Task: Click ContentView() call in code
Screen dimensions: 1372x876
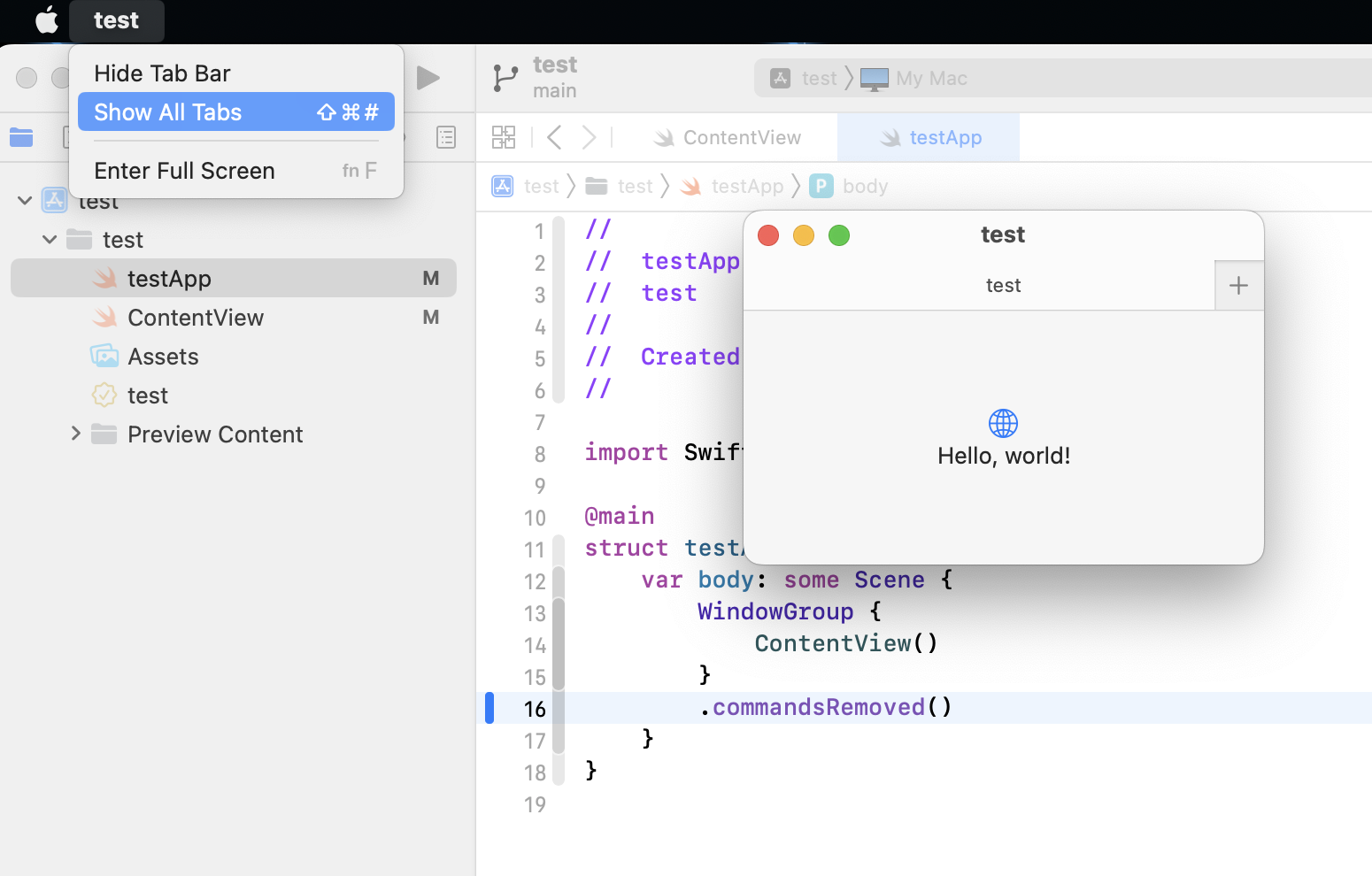Action: click(x=846, y=643)
